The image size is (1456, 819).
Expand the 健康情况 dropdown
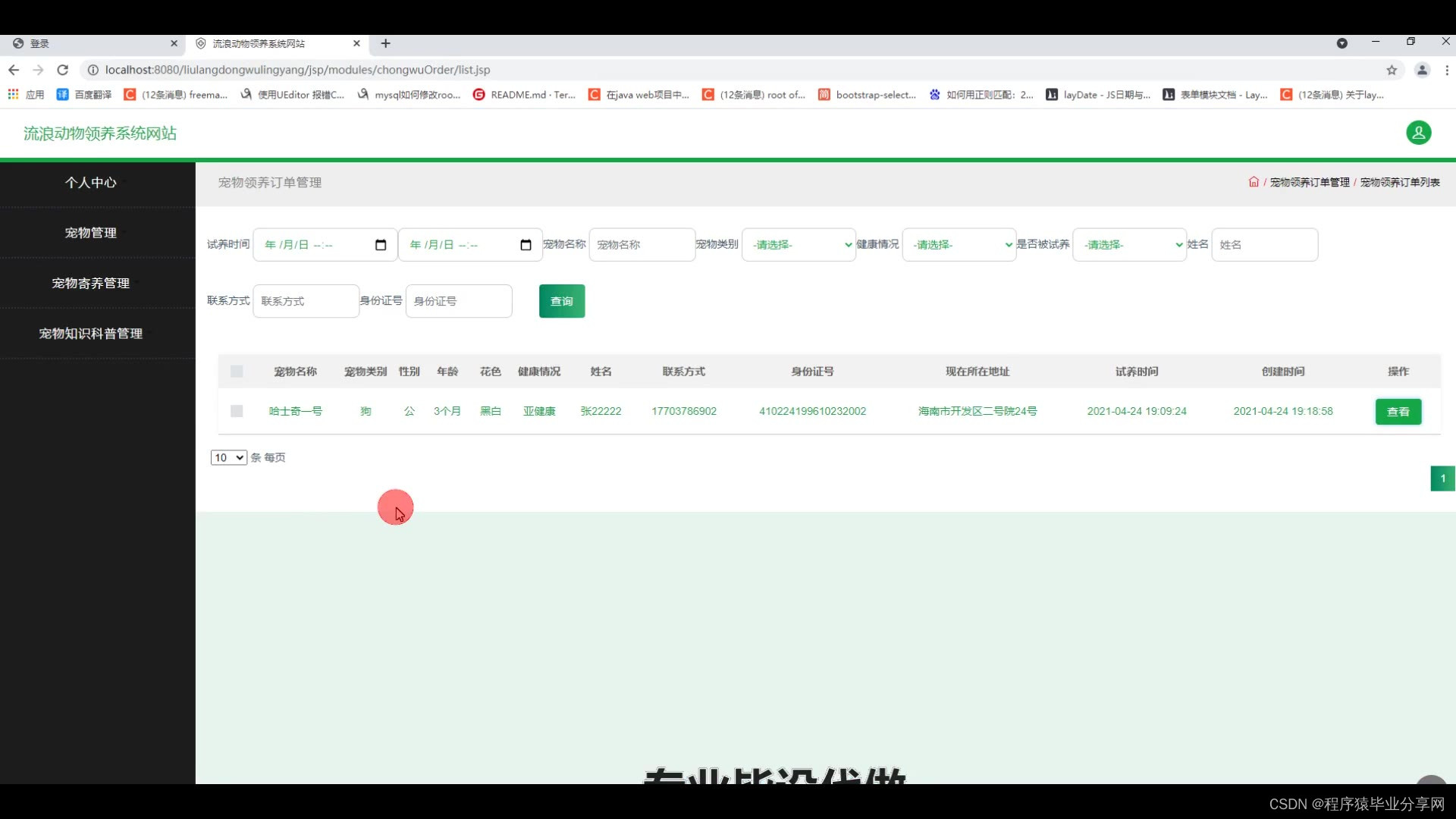(x=959, y=245)
